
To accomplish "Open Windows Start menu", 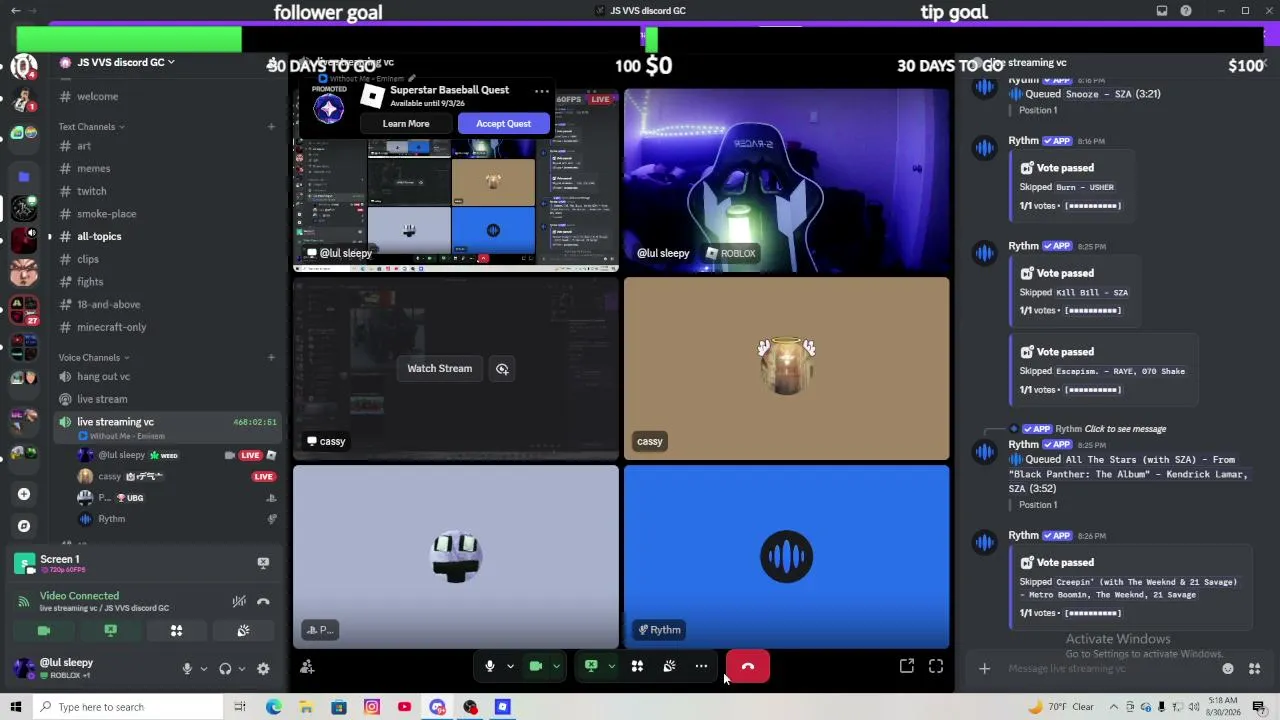I will coord(15,707).
